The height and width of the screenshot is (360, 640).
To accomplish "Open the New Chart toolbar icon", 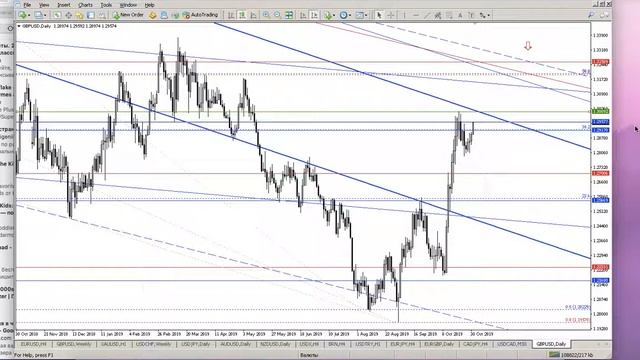I will point(22,15).
